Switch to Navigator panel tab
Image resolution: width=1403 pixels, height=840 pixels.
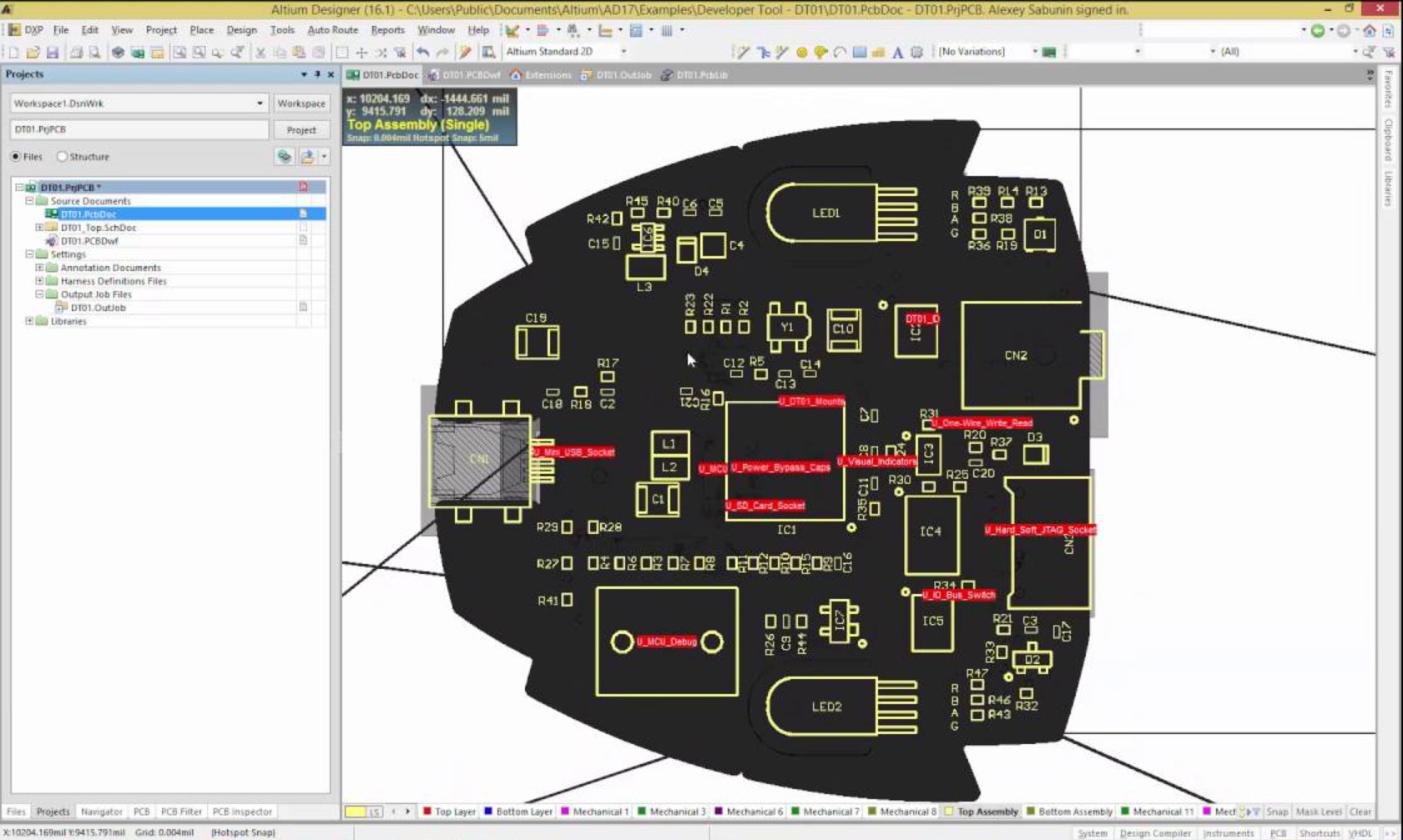pos(102,812)
